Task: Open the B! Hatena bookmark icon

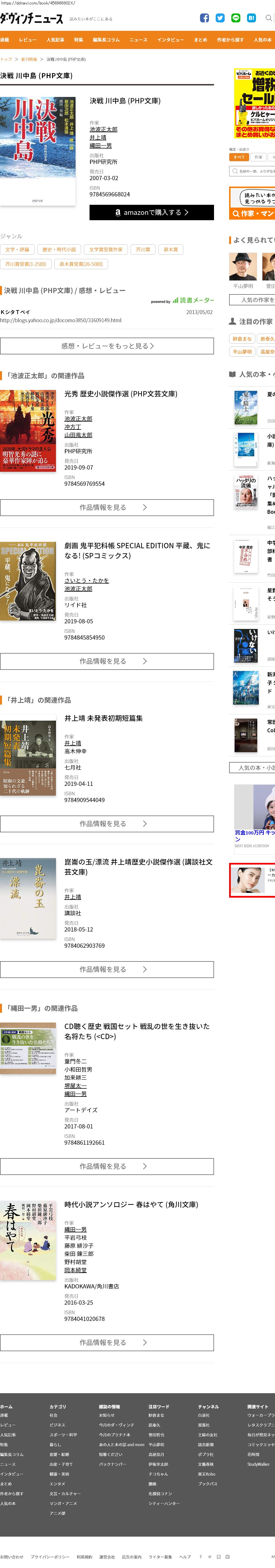Action: pyautogui.click(x=251, y=18)
